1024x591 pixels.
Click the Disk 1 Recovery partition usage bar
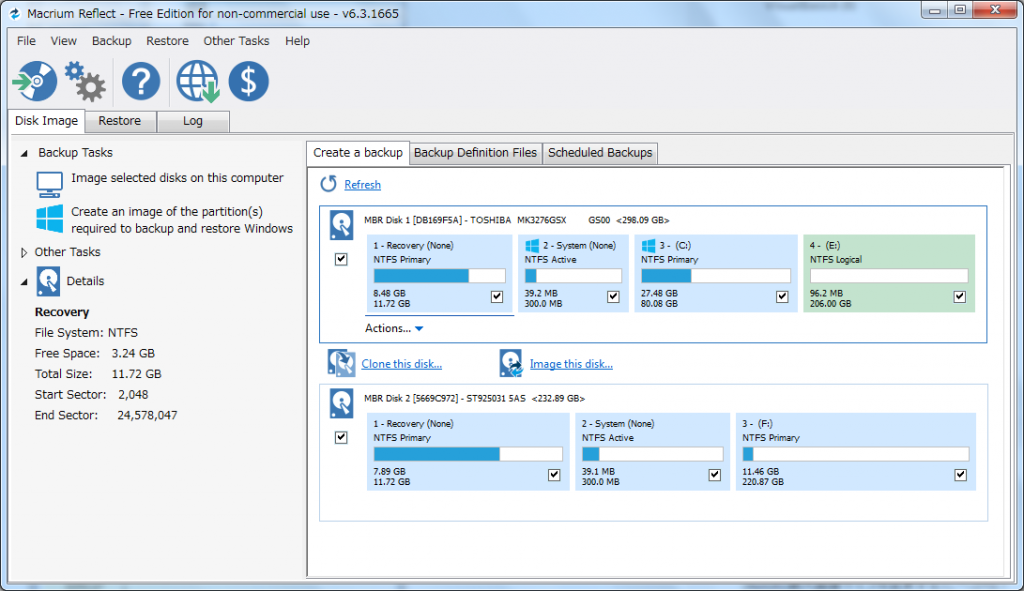[440, 276]
